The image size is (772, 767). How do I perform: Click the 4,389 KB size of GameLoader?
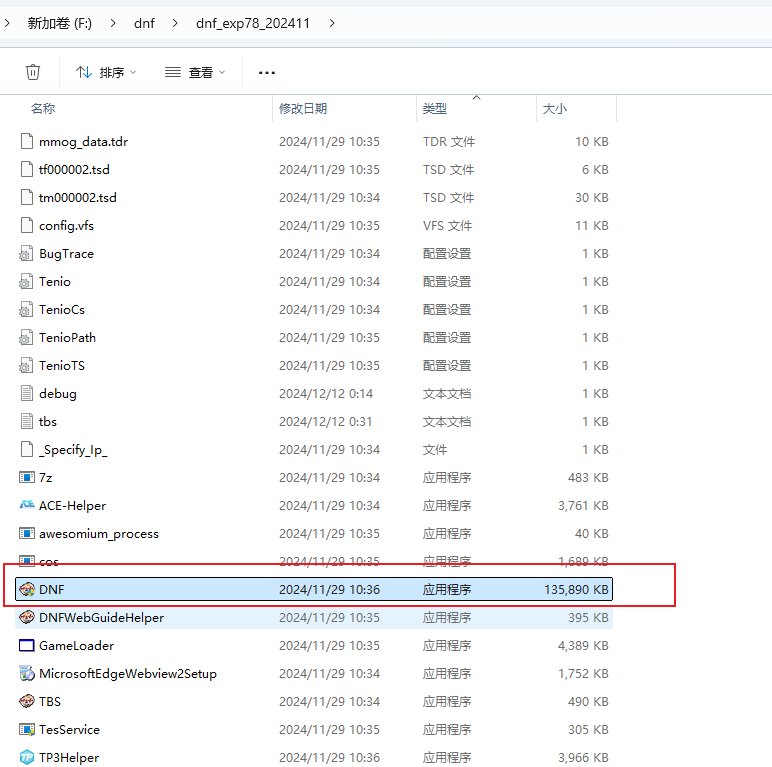[x=583, y=645]
